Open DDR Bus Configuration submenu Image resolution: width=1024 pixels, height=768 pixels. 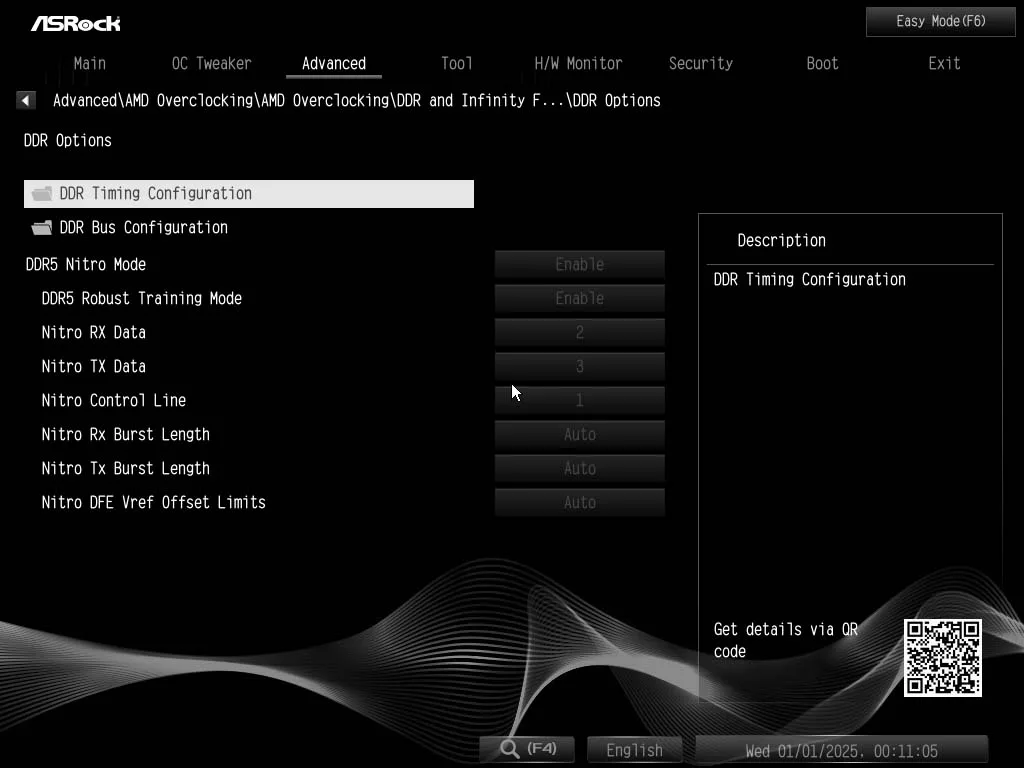point(249,228)
